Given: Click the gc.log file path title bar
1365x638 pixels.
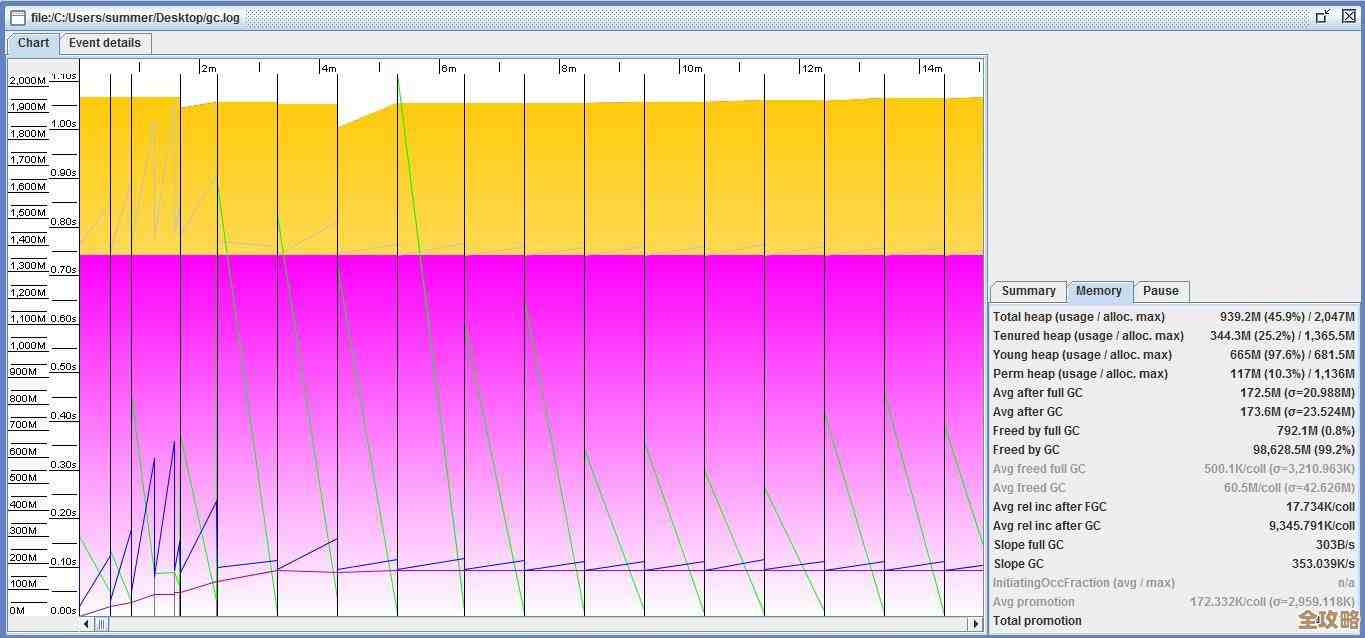Looking at the screenshot, I should (x=135, y=17).
